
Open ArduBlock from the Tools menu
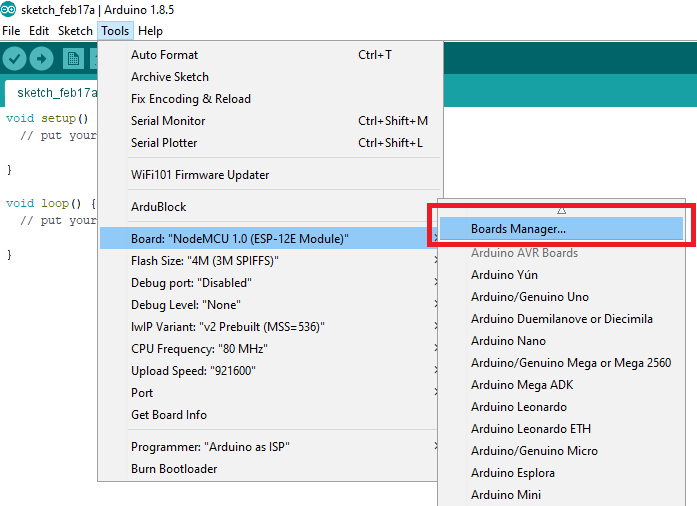[271, 207]
